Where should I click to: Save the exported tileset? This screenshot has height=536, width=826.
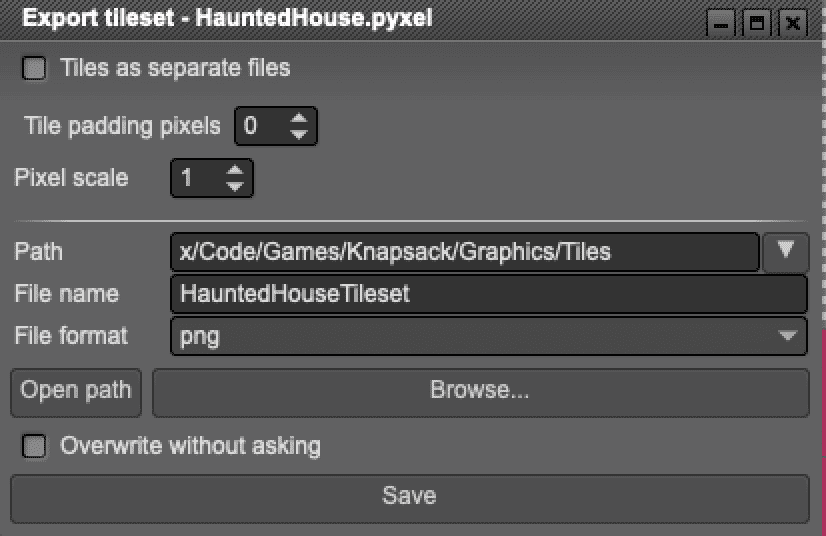(409, 496)
